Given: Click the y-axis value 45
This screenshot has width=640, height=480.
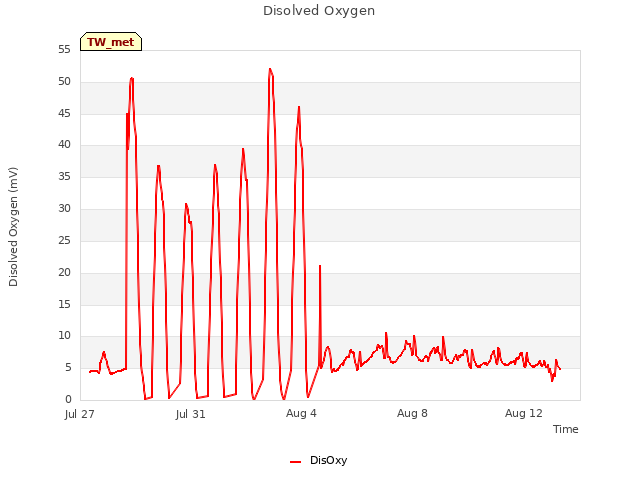Looking at the screenshot, I should 64,113.
